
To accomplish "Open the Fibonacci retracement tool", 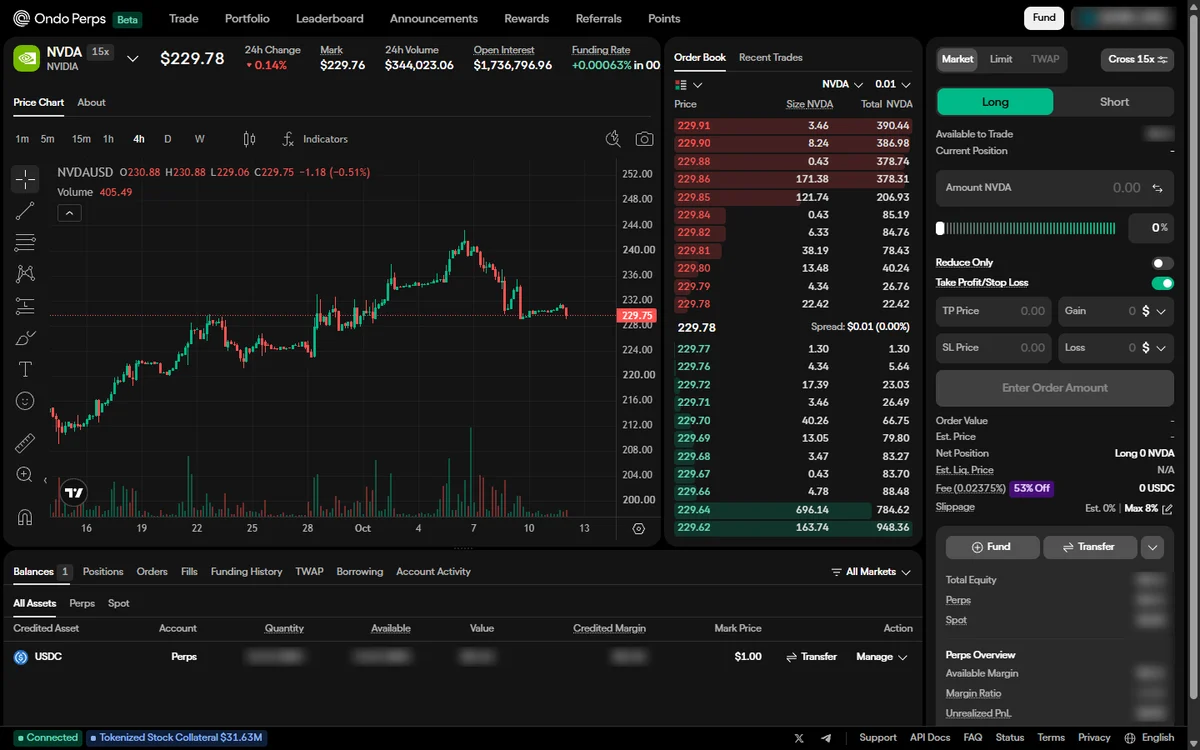I will coord(25,242).
